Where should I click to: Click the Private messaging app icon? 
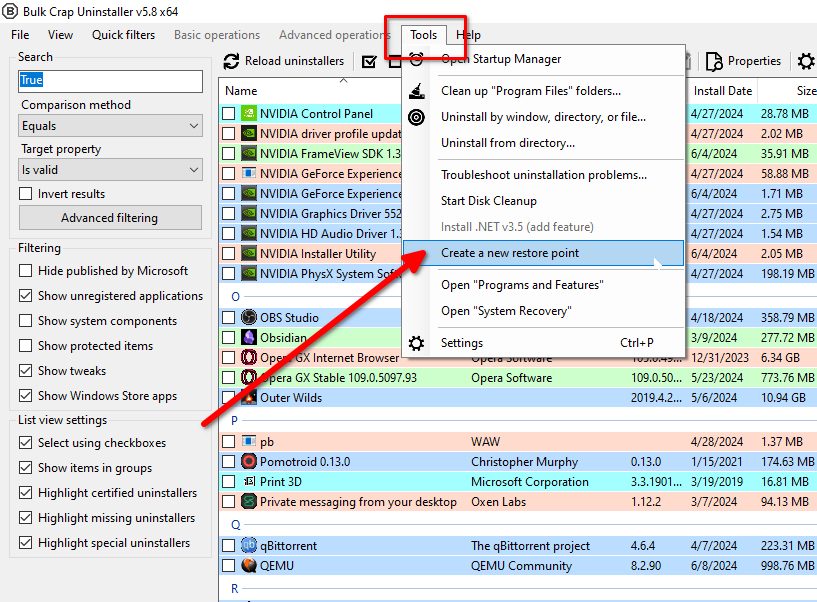pos(249,502)
